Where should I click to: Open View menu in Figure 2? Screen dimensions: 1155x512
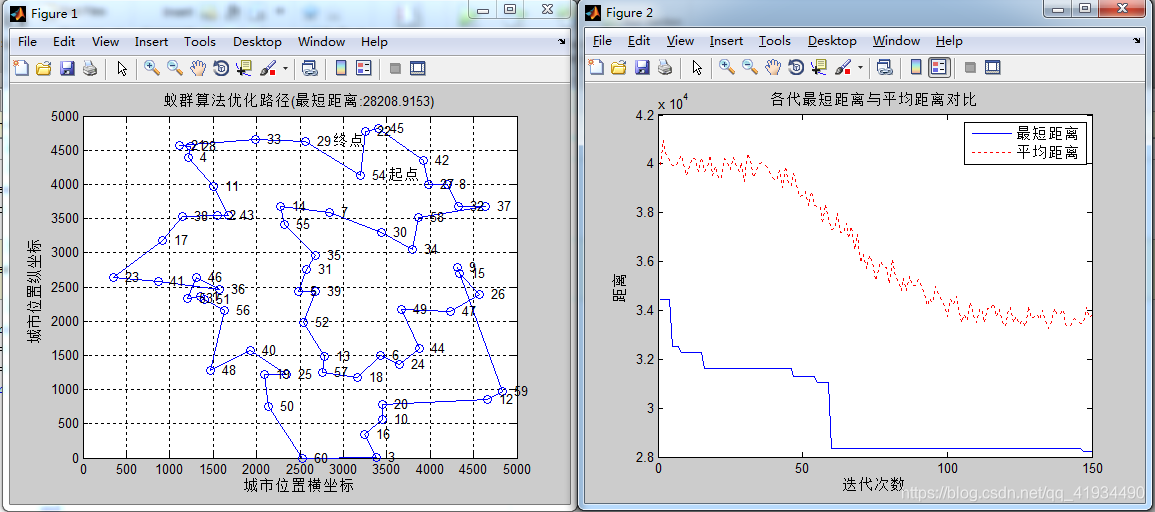680,41
